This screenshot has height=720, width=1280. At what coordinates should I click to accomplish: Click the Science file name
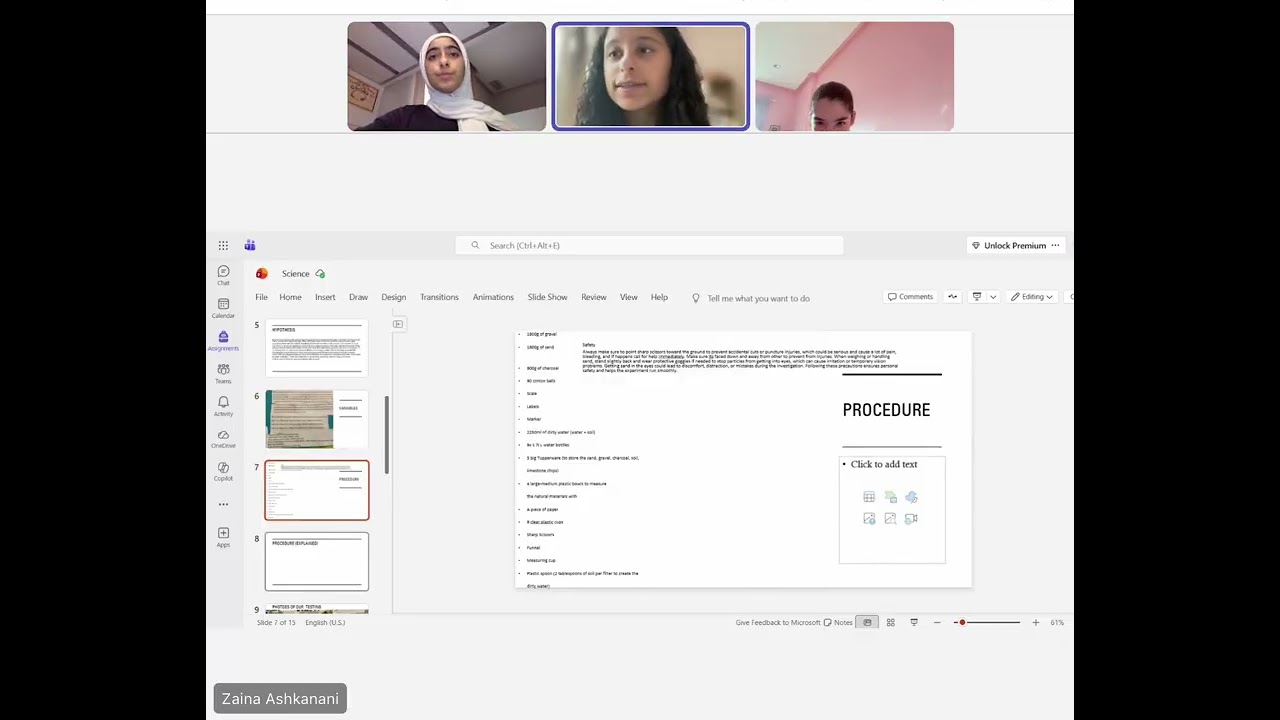click(x=295, y=273)
